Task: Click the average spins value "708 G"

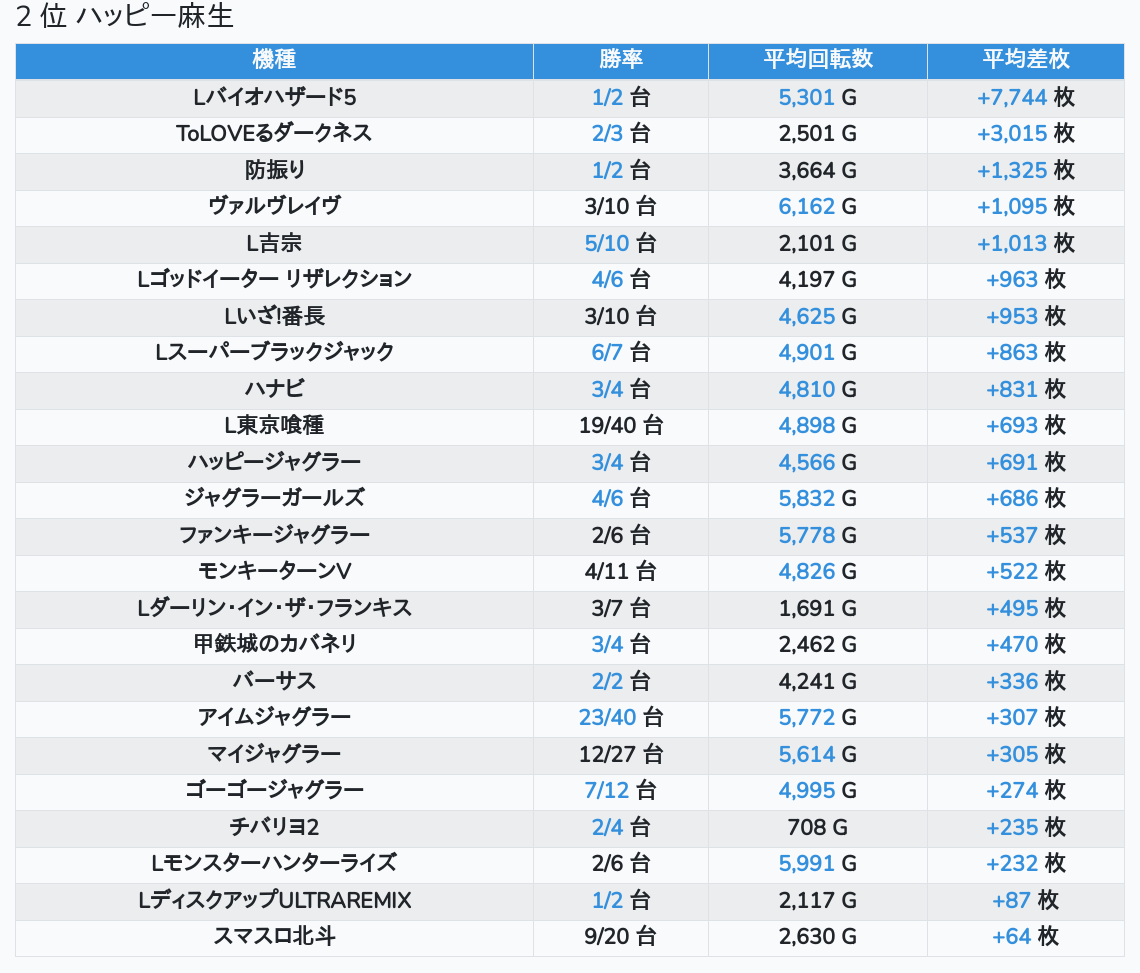Action: 818,827
